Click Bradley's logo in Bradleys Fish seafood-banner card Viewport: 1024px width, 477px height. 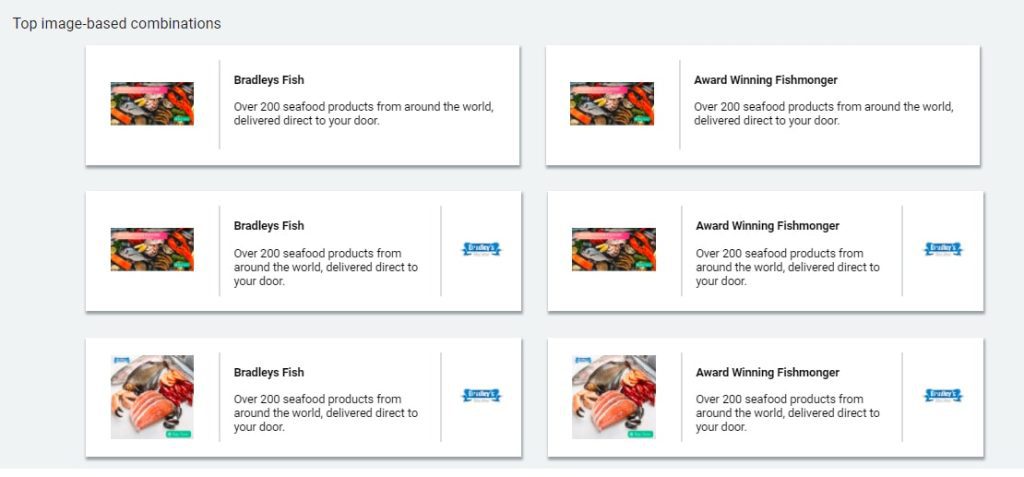pyautogui.click(x=481, y=249)
